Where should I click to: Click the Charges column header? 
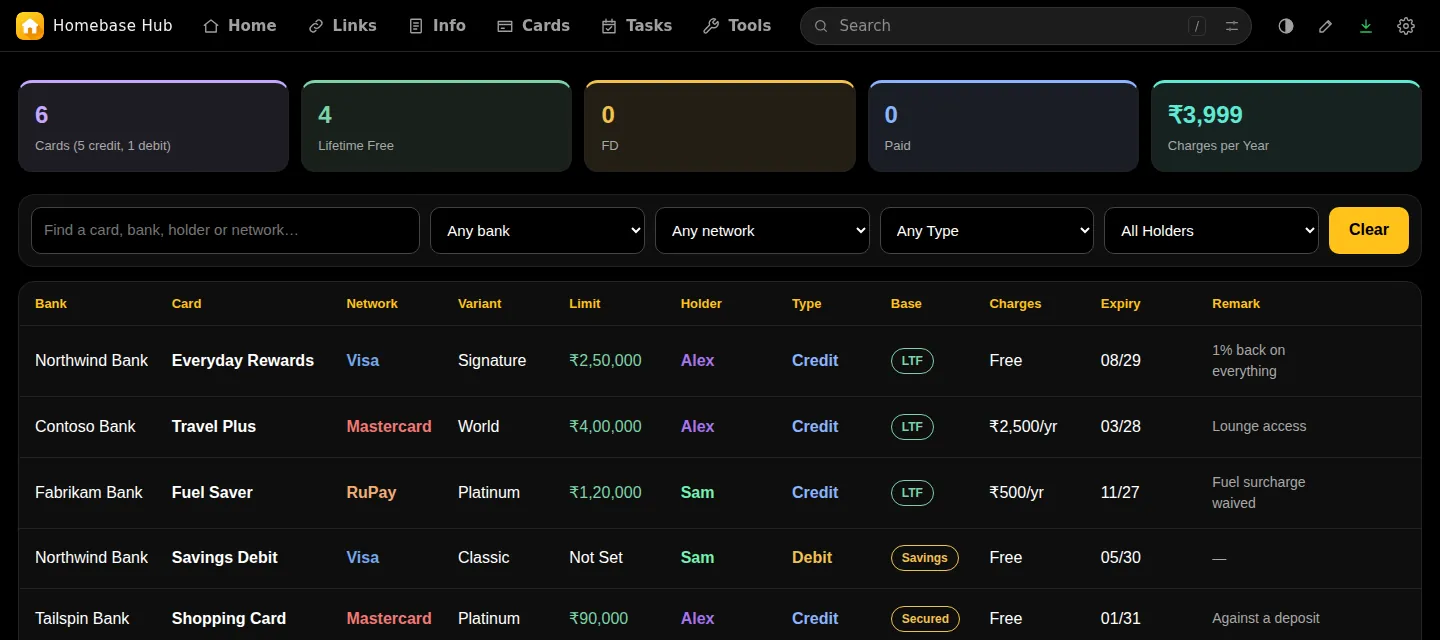click(x=1015, y=304)
